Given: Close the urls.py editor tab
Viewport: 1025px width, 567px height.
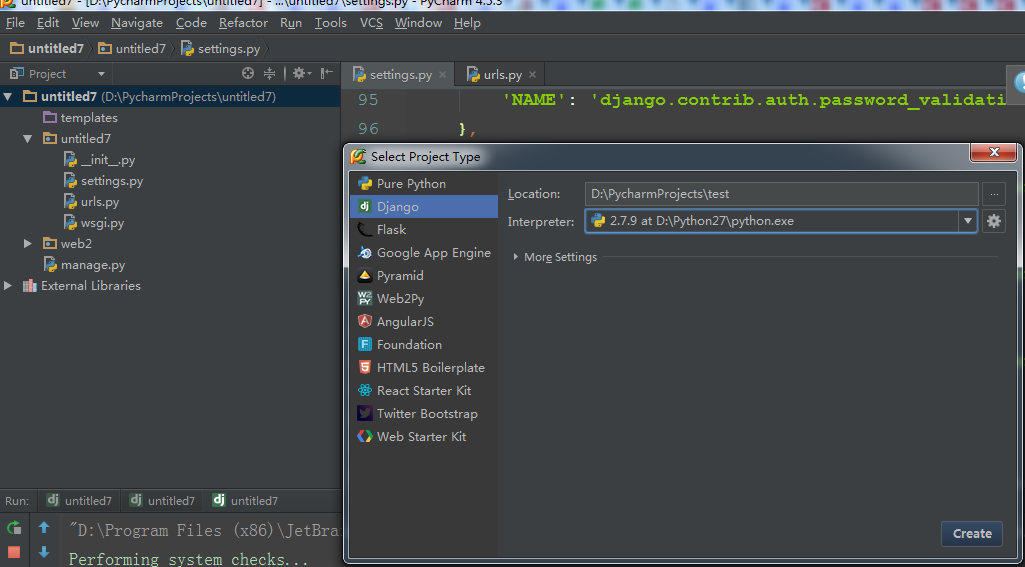Looking at the screenshot, I should [532, 75].
